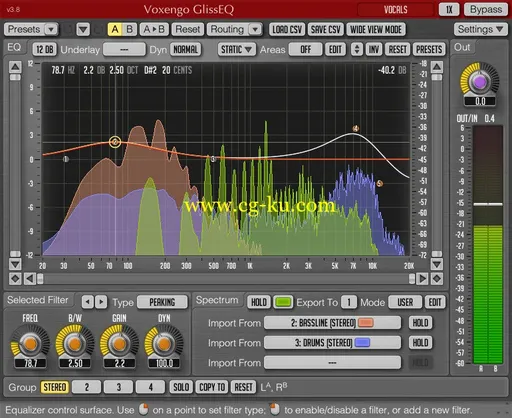Toggle HOLD for the BASSLINE import
Image resolution: width=512 pixels, height=418 pixels.
420,323
